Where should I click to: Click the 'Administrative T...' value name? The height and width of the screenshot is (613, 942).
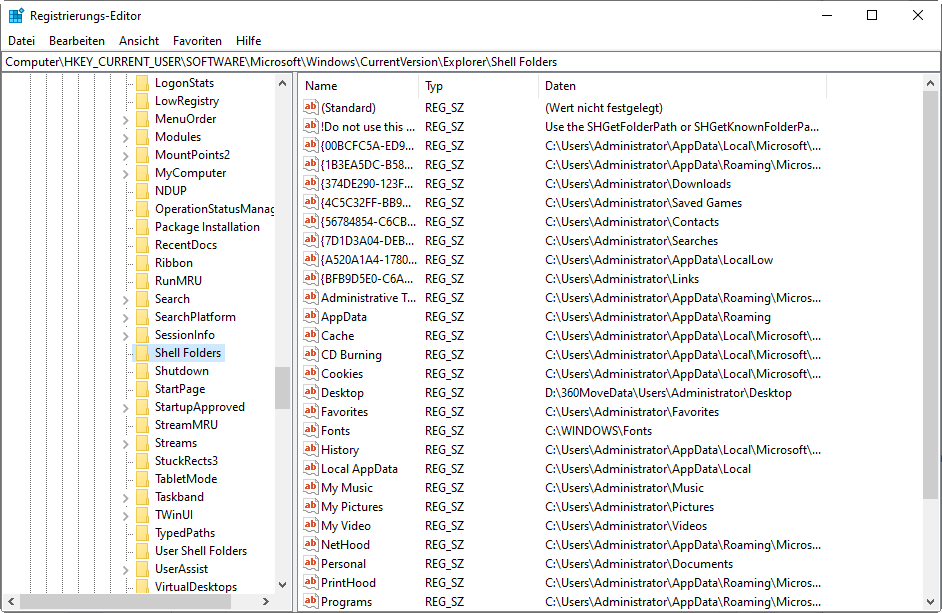(368, 298)
